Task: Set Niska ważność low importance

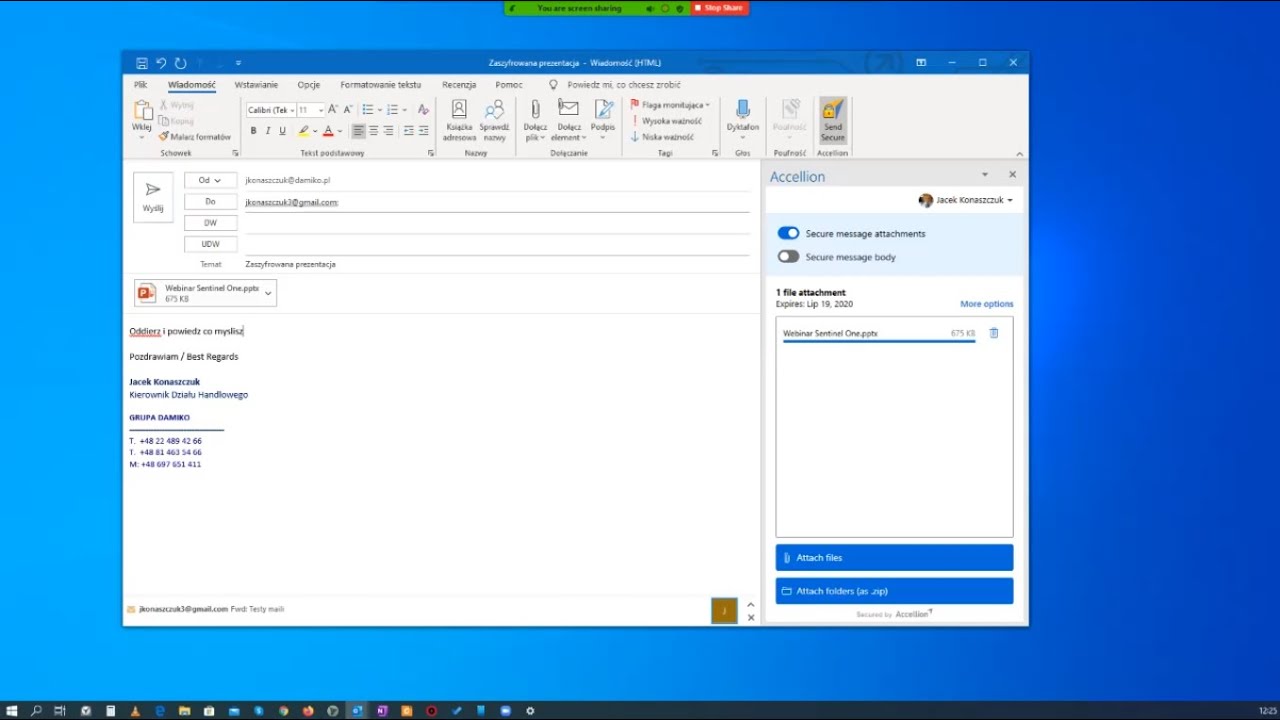Action: 662,137
